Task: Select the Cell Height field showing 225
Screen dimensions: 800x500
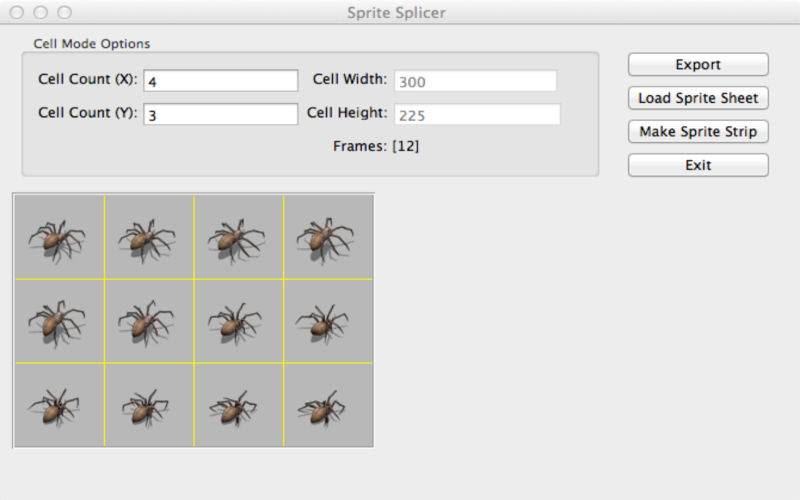Action: point(477,115)
